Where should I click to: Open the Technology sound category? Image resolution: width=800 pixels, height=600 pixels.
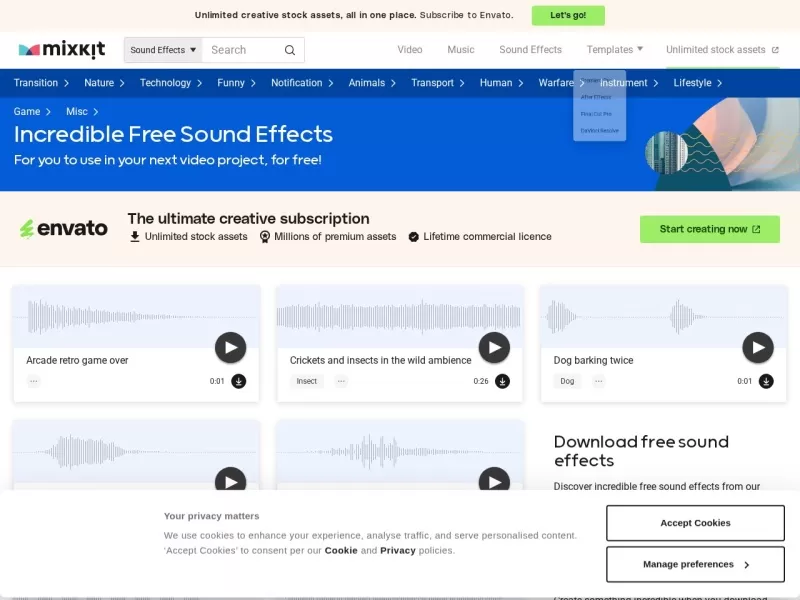pyautogui.click(x=170, y=83)
